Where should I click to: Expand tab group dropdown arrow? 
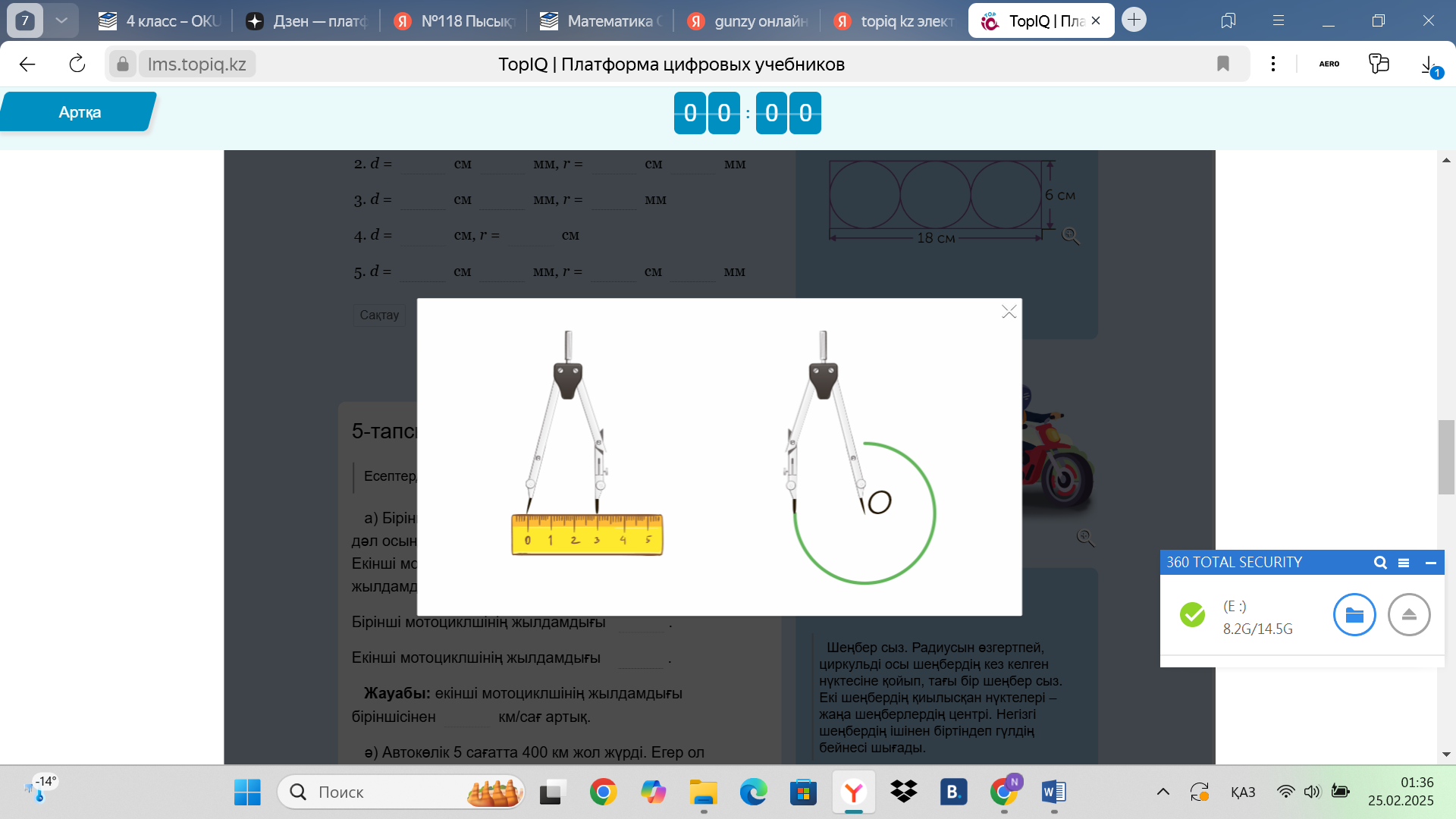pos(61,20)
